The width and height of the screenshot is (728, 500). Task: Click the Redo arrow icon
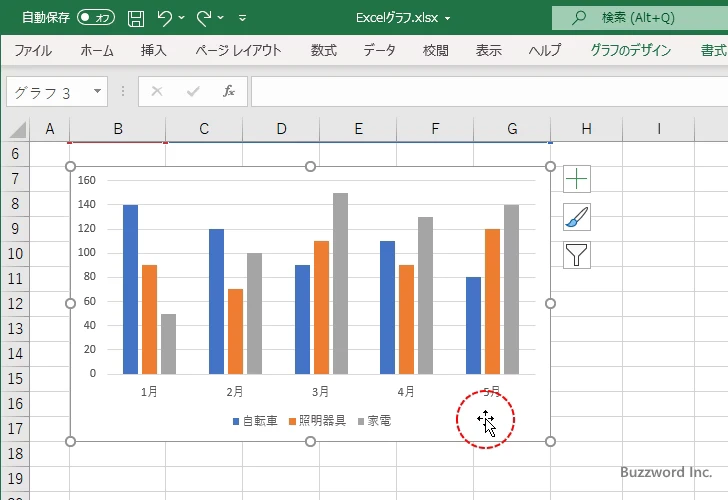[x=204, y=18]
